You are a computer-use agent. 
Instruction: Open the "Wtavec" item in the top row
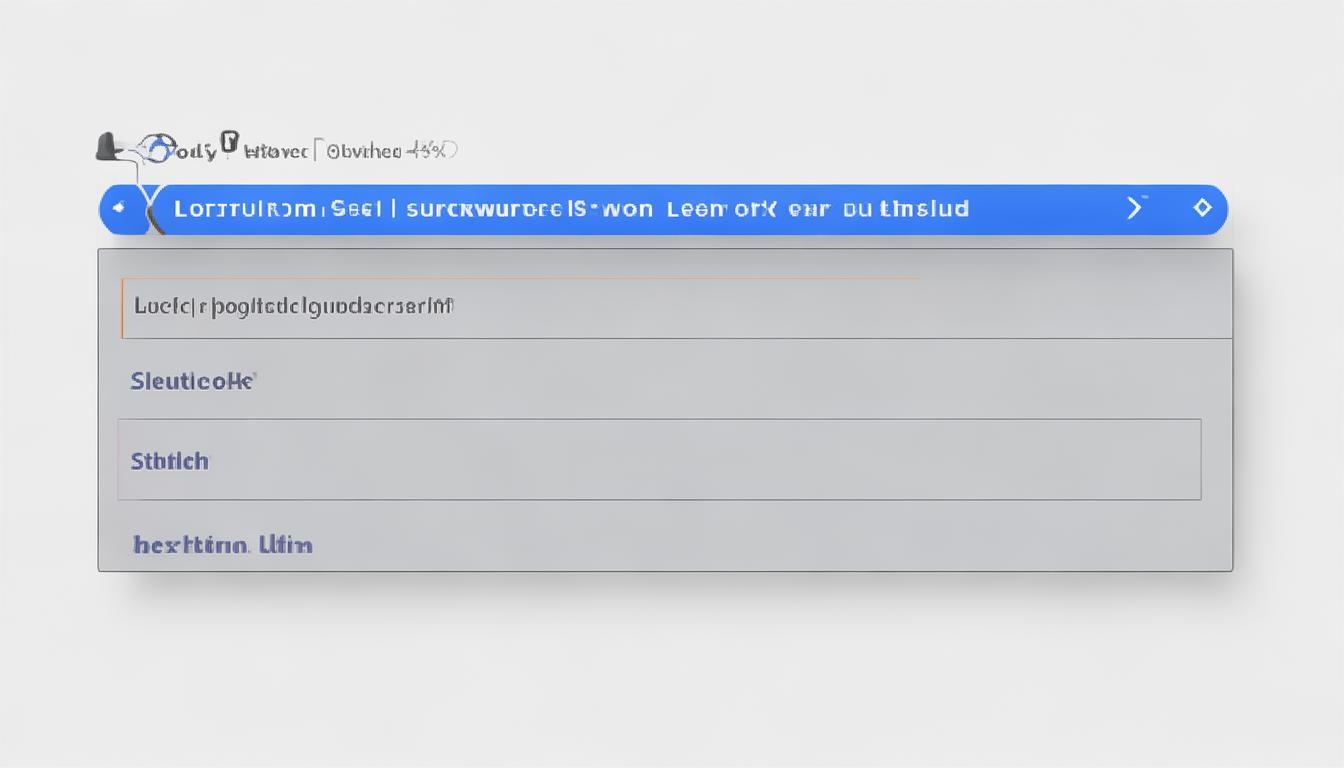click(277, 152)
